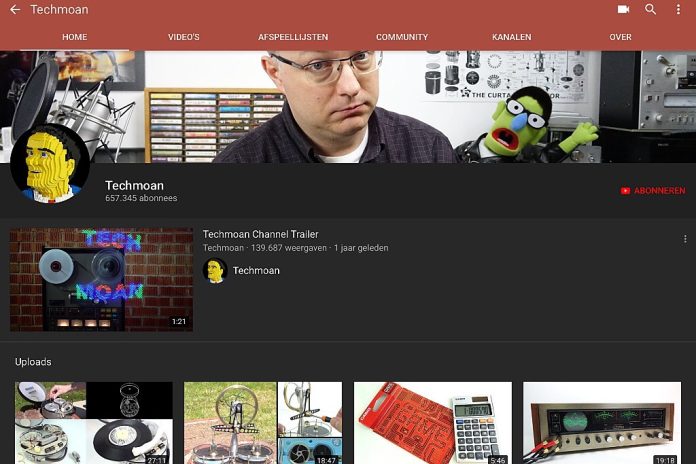Play the Techmoan Channel Trailer thumbnail
Viewport: 696px width, 464px height.
(102, 280)
